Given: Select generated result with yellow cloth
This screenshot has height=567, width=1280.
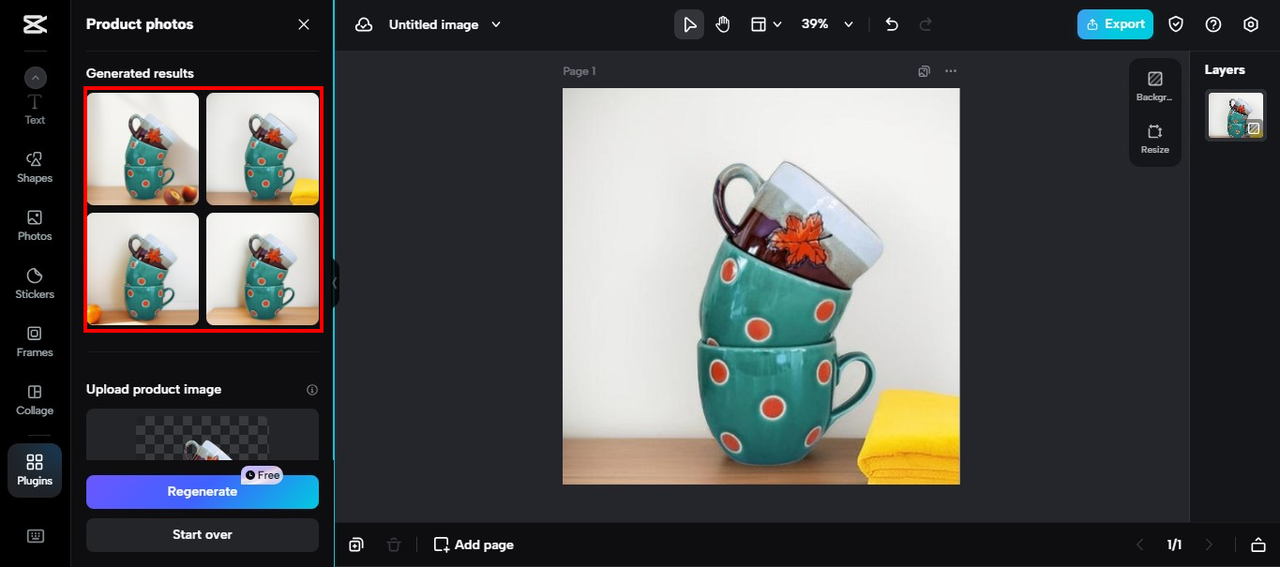Looking at the screenshot, I should (x=262, y=149).
